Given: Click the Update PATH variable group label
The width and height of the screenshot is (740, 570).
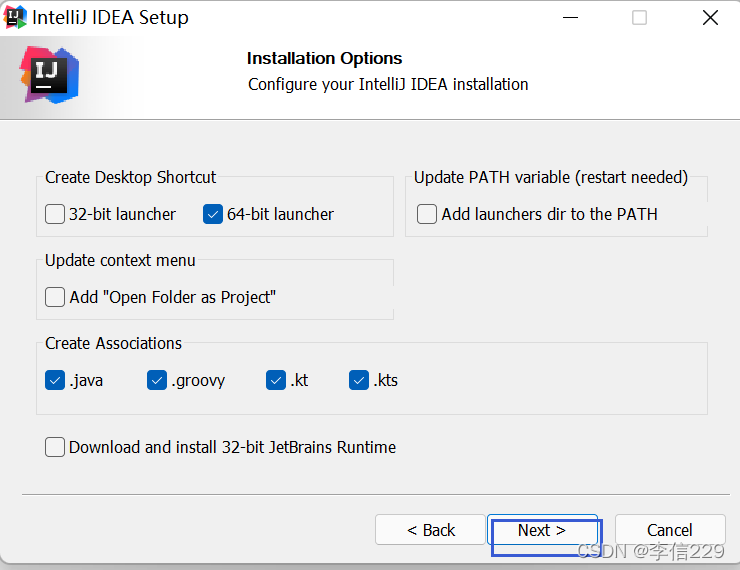Looking at the screenshot, I should 551,177.
